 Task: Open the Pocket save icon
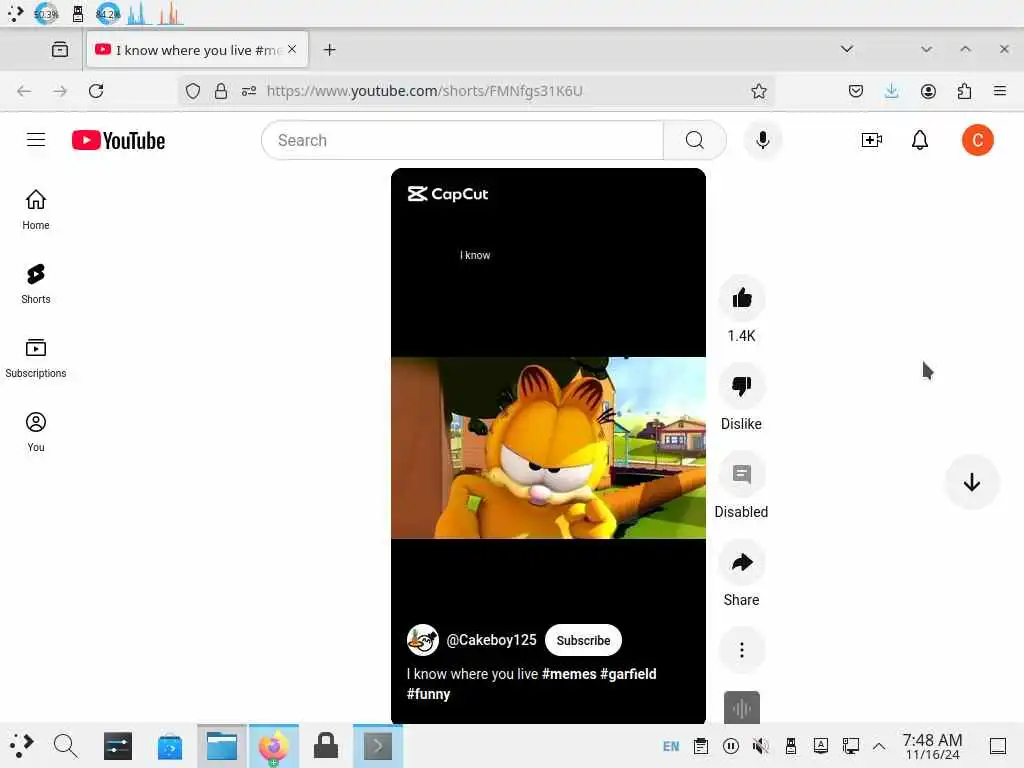pos(856,91)
